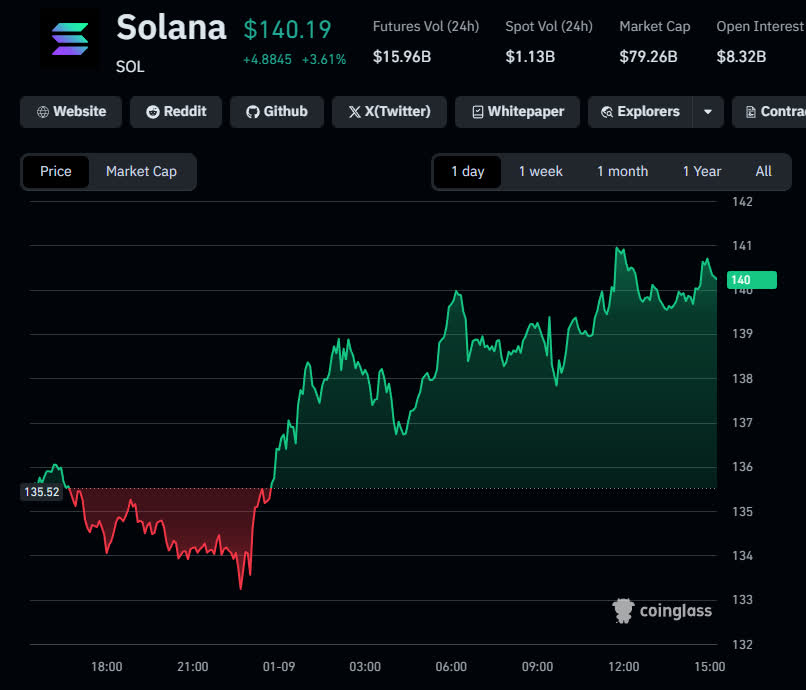Click the $140.19 Solana price text
Screen dimensions: 806x690
(x=287, y=30)
